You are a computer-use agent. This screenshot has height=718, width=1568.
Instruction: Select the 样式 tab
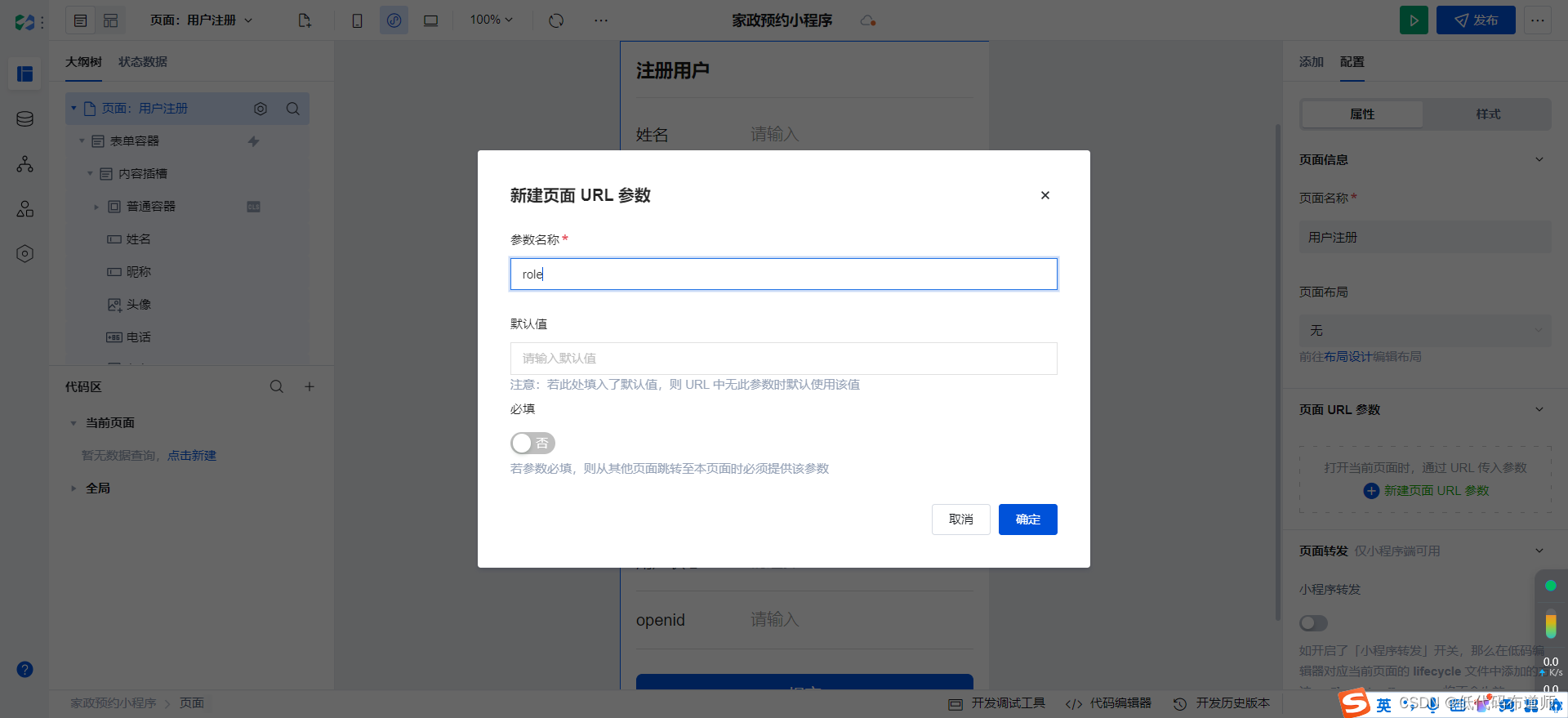(x=1488, y=114)
